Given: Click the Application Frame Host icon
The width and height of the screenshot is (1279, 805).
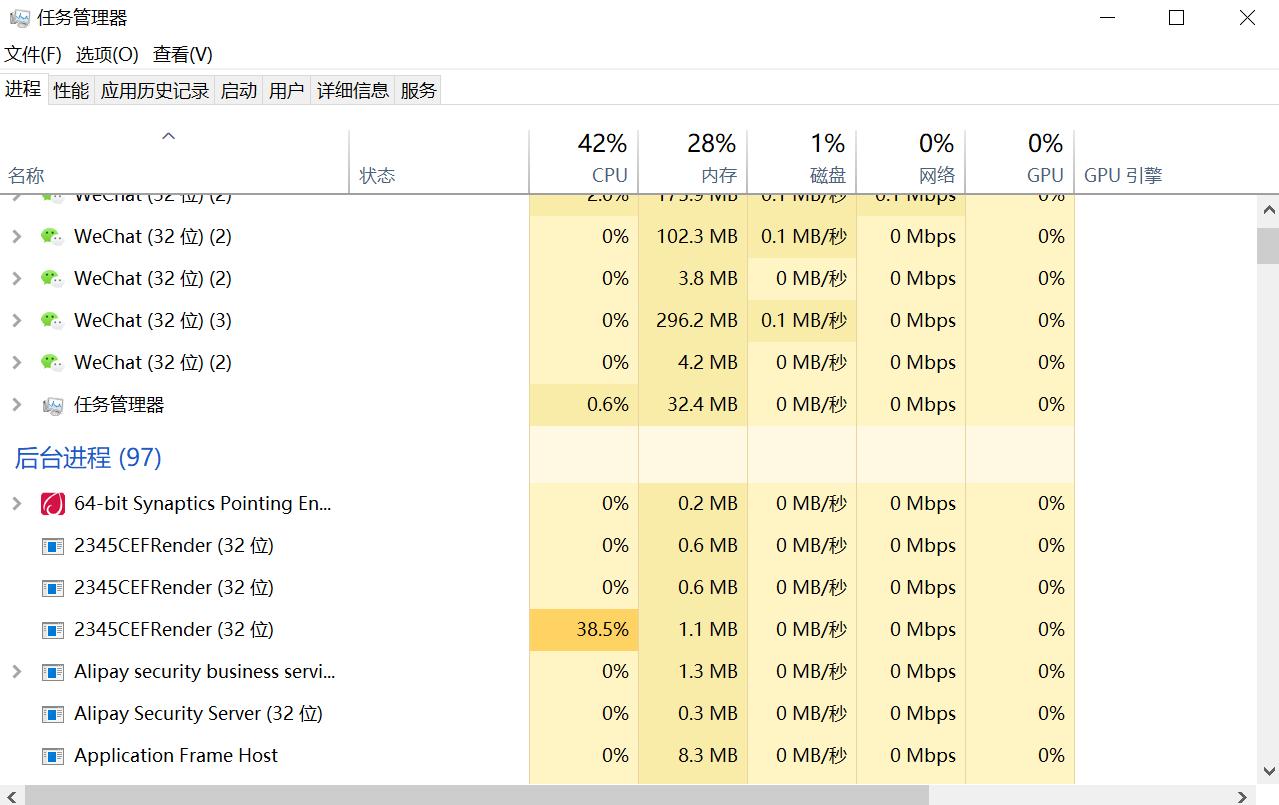Looking at the screenshot, I should [53, 756].
